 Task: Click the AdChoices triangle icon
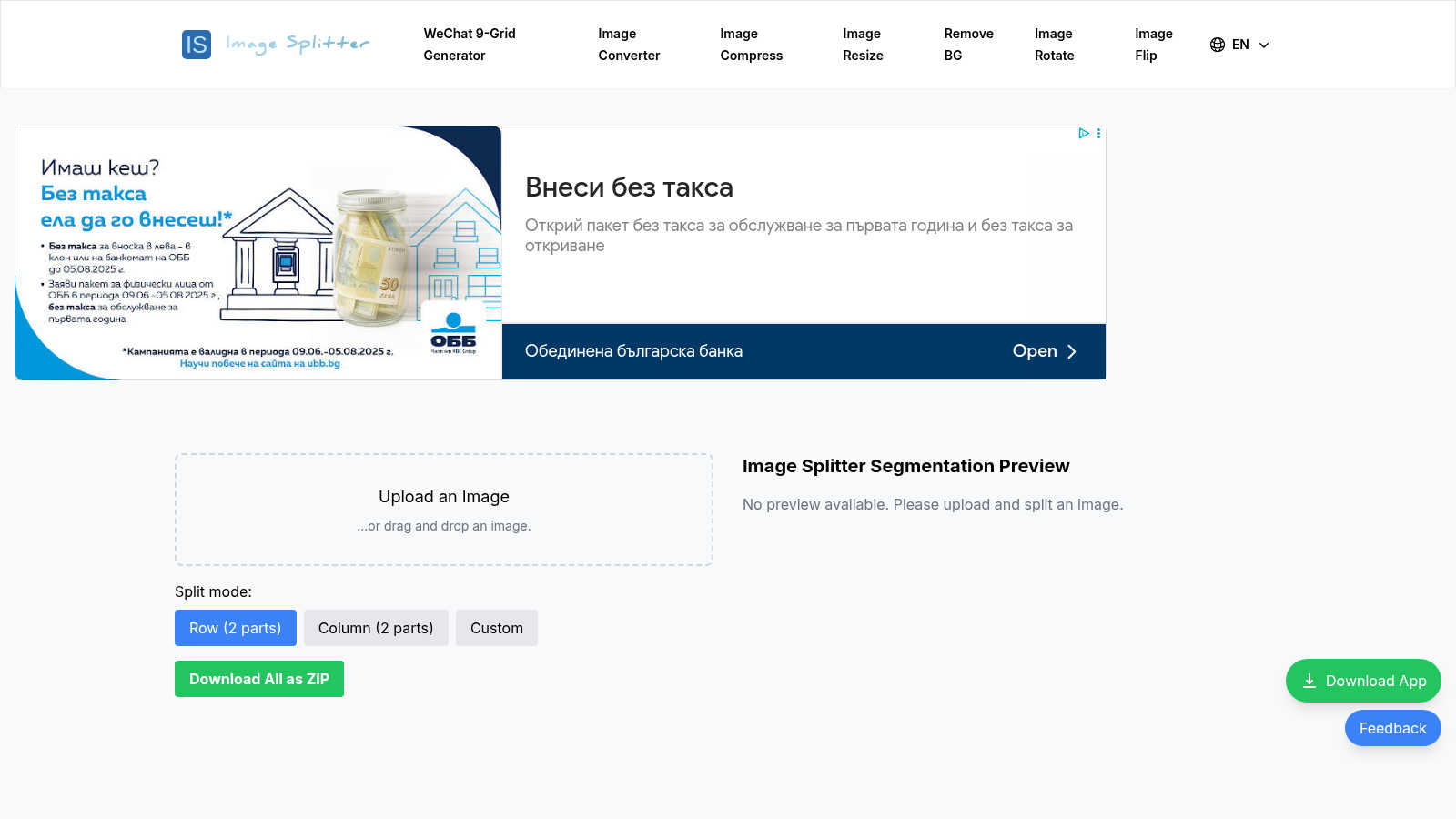coord(1084,133)
